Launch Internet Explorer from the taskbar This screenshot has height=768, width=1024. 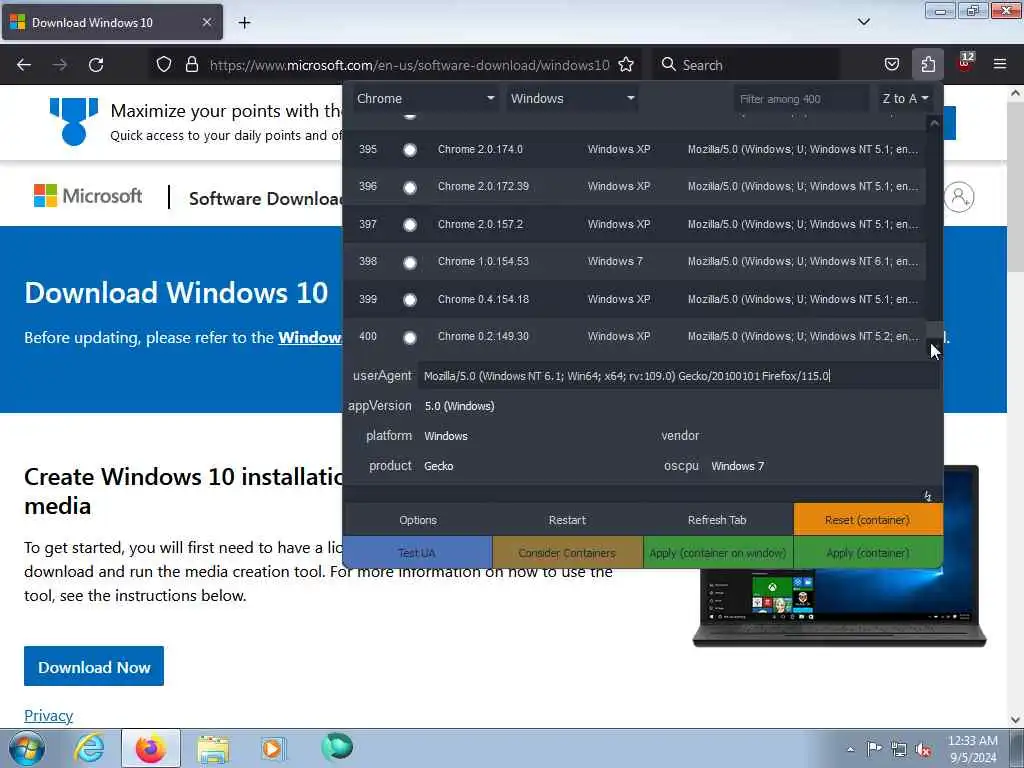click(89, 748)
